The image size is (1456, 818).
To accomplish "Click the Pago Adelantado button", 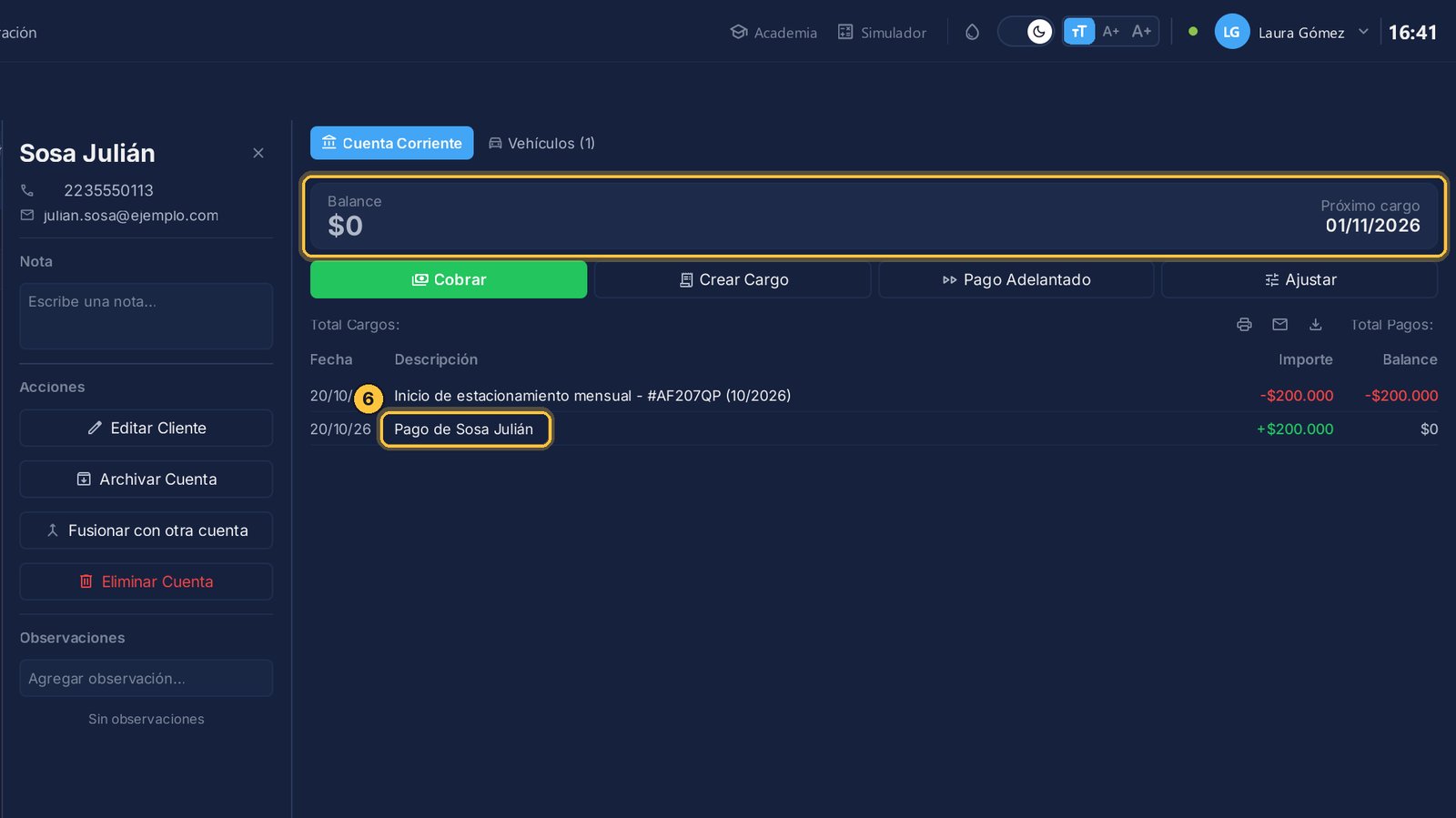I will [x=1016, y=279].
